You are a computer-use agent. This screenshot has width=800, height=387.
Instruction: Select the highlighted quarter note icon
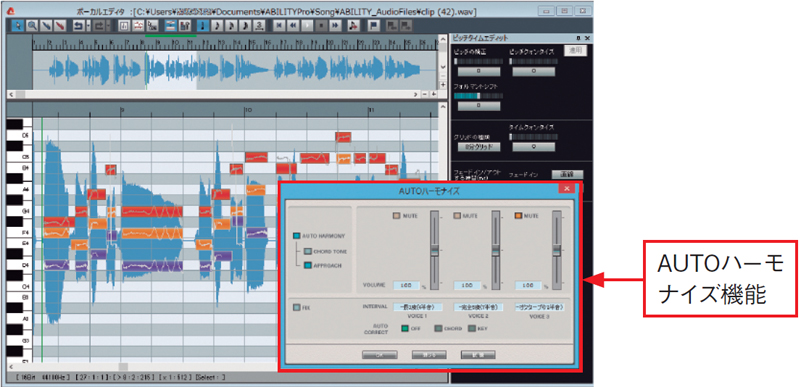pos(203,25)
